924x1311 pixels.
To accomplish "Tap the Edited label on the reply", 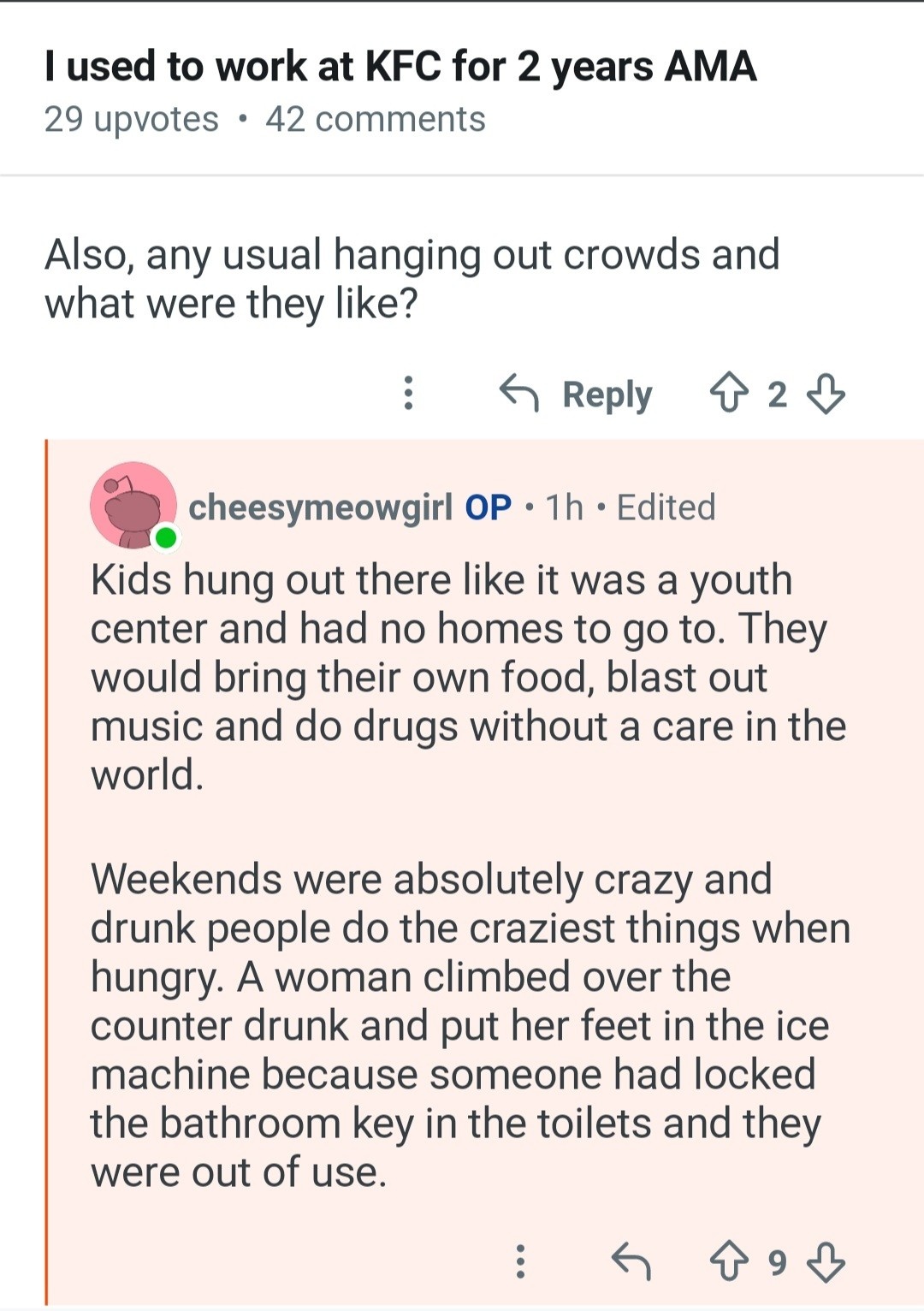I will click(x=666, y=507).
